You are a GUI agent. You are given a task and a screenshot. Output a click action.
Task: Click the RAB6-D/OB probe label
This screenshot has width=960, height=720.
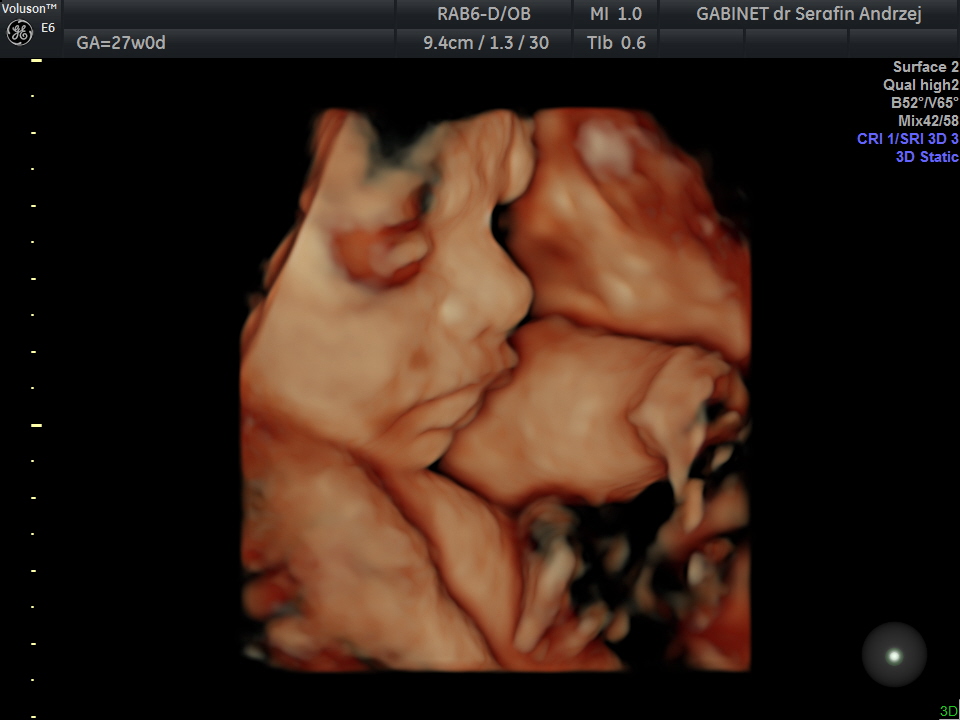[x=484, y=13]
